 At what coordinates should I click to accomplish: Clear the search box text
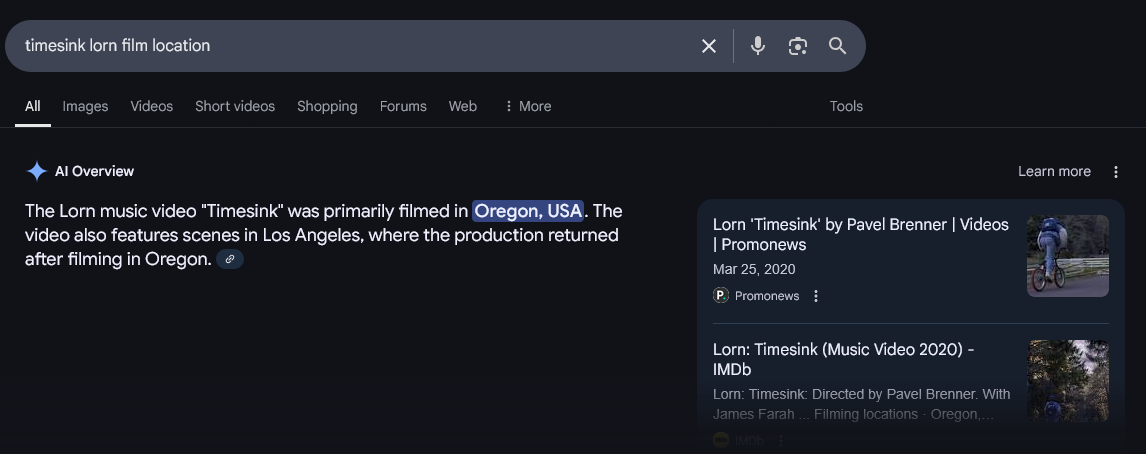pos(709,46)
